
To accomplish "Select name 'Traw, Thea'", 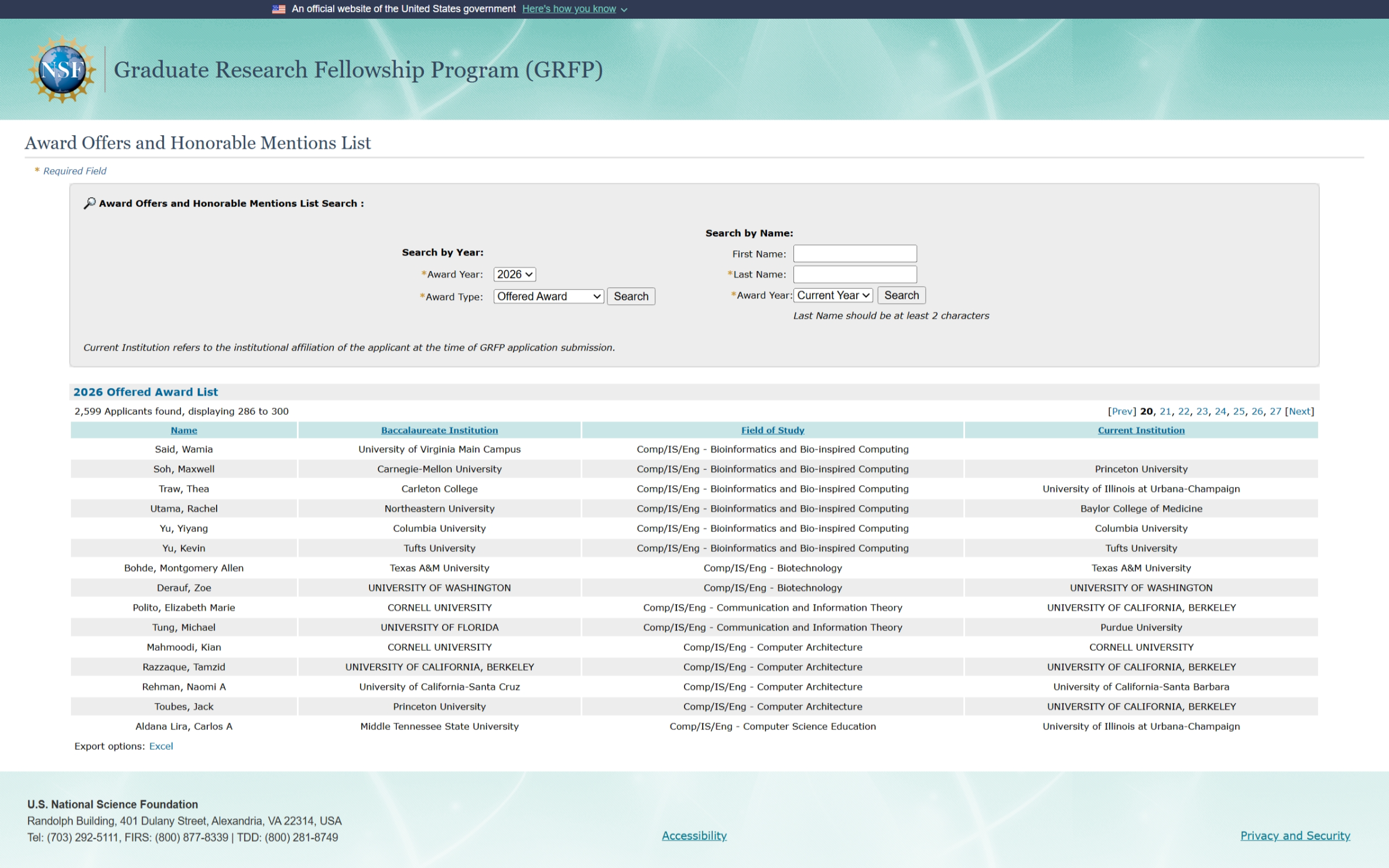I will 184,489.
